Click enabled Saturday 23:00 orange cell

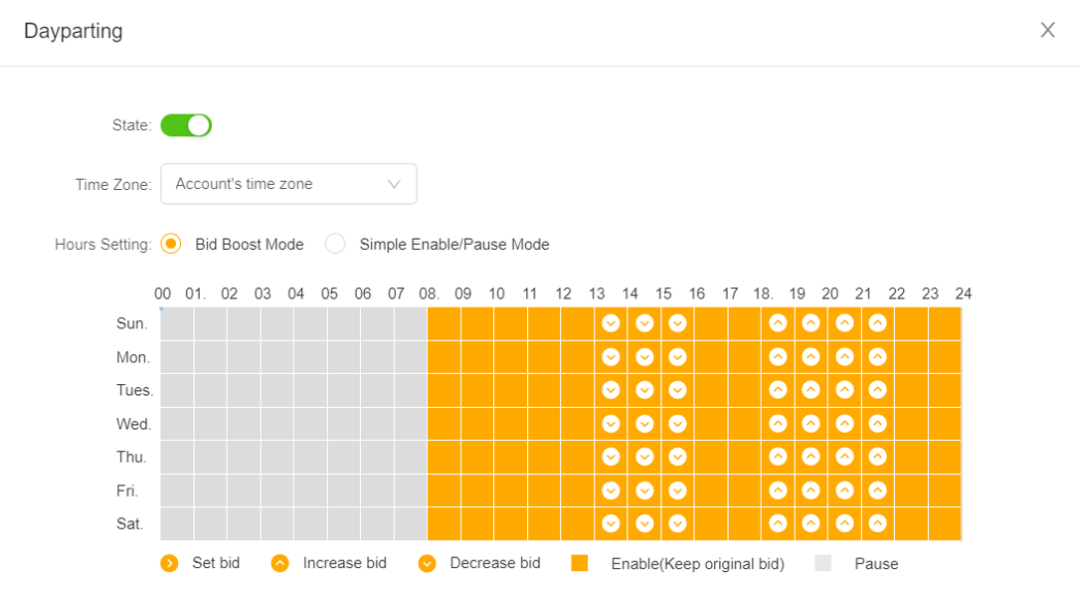click(x=945, y=524)
